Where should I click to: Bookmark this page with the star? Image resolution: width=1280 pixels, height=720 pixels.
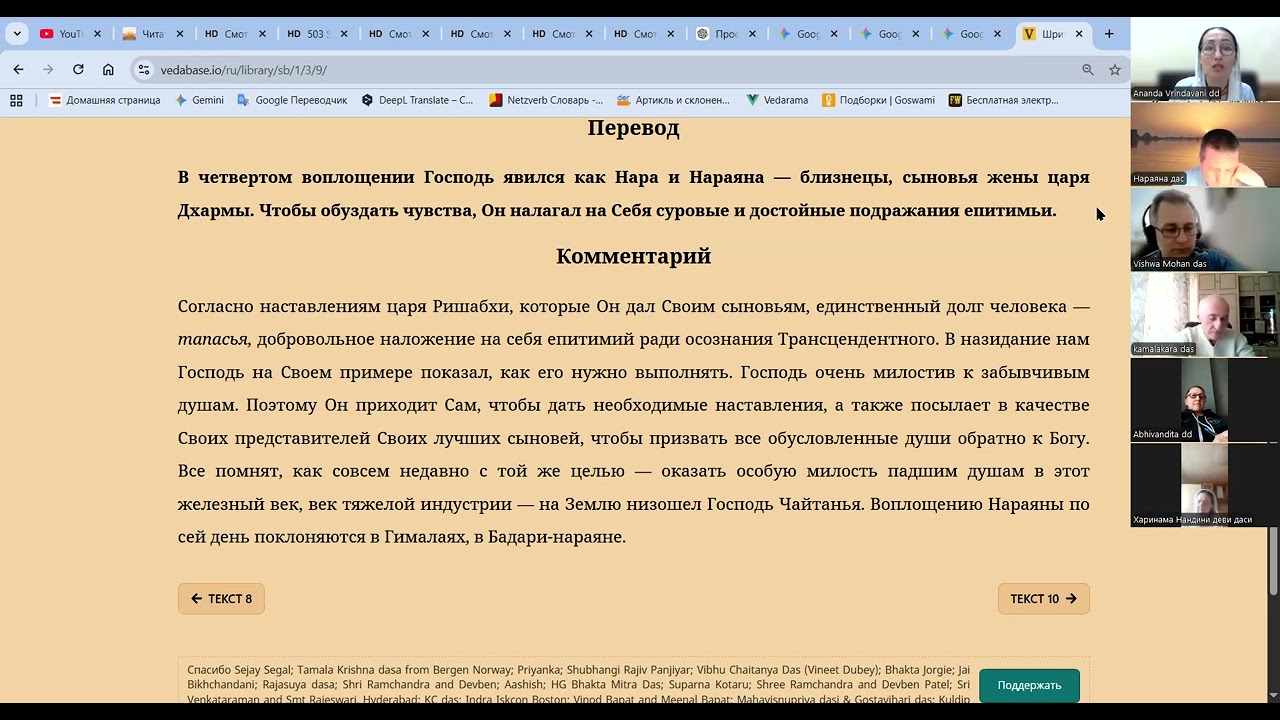(1115, 70)
